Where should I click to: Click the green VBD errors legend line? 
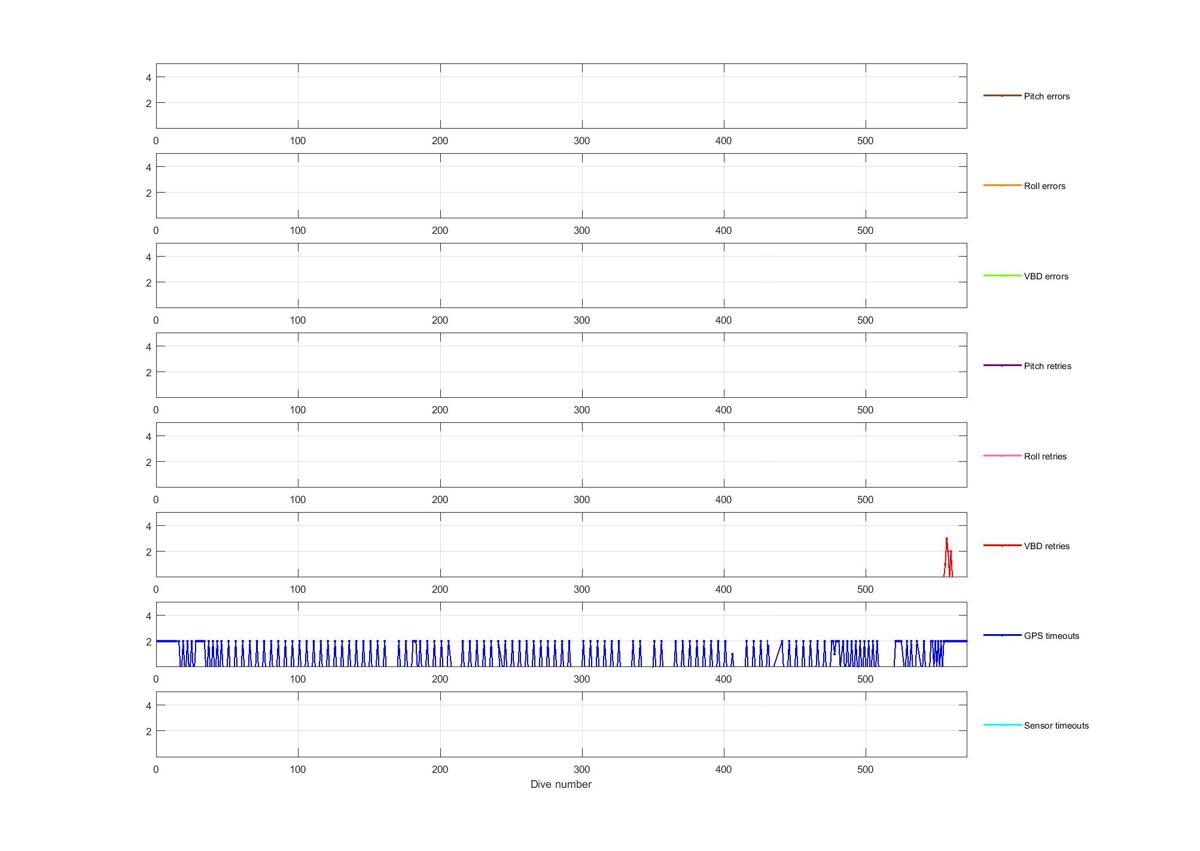(1002, 276)
